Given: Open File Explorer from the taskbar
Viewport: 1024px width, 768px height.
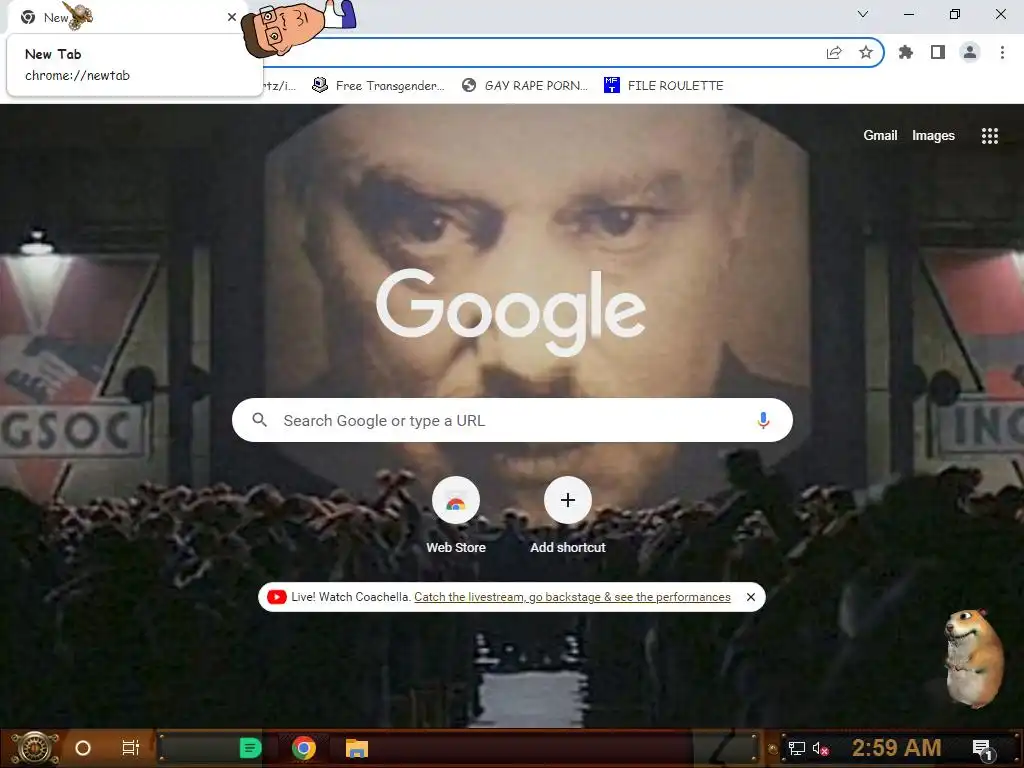Looking at the screenshot, I should pyautogui.click(x=357, y=748).
